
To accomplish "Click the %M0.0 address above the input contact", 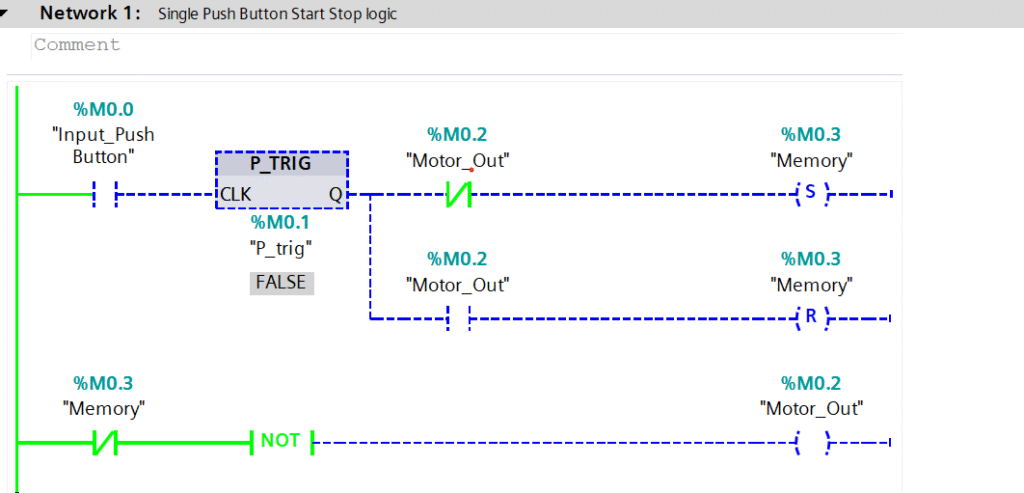I will point(103,109).
